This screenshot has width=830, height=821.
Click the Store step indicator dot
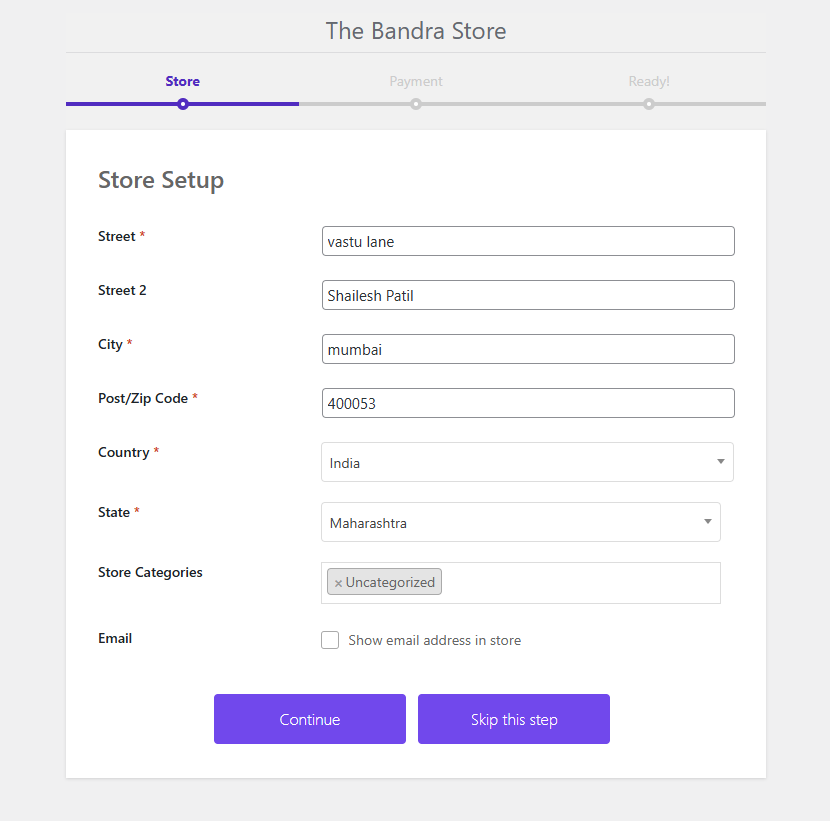182,103
